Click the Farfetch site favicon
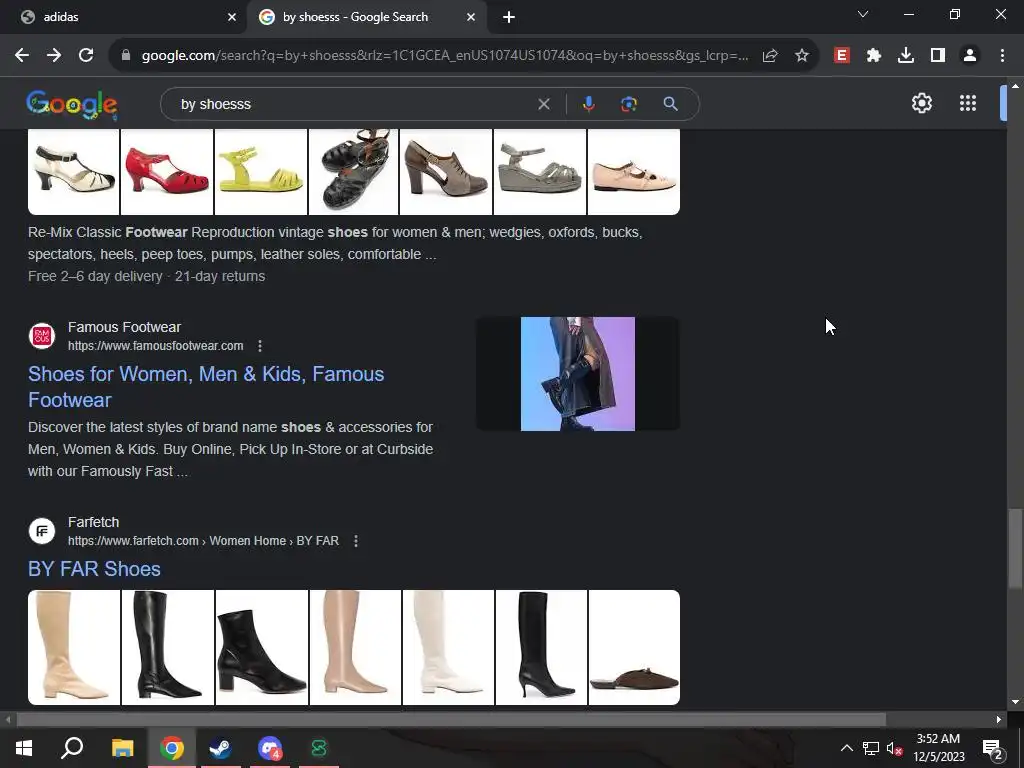The width and height of the screenshot is (1024, 768). 42,531
